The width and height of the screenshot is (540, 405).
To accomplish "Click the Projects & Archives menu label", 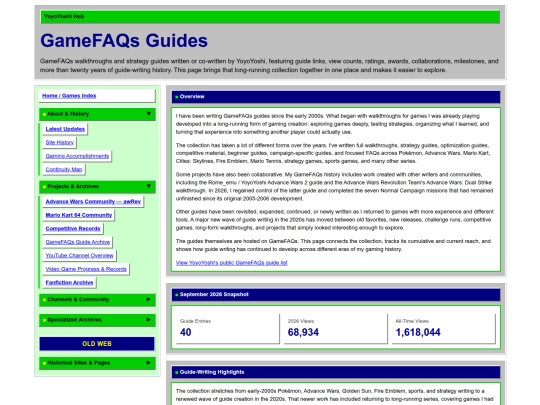I will pos(73,186).
